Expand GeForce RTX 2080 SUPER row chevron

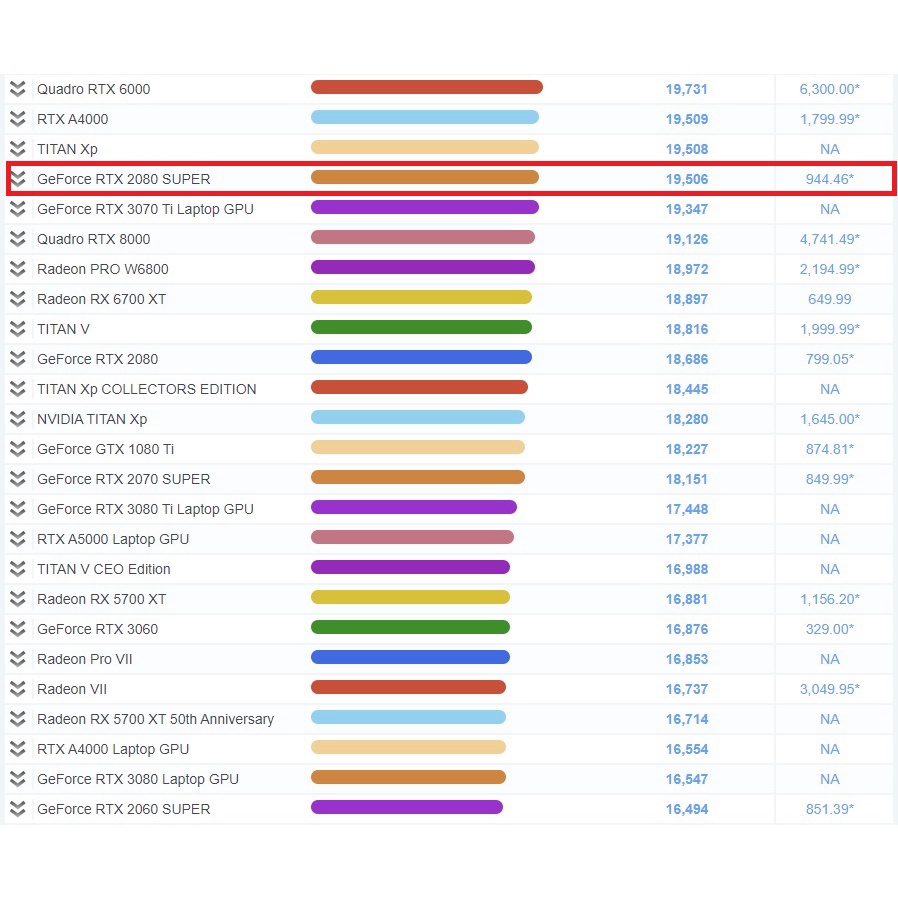tap(18, 179)
